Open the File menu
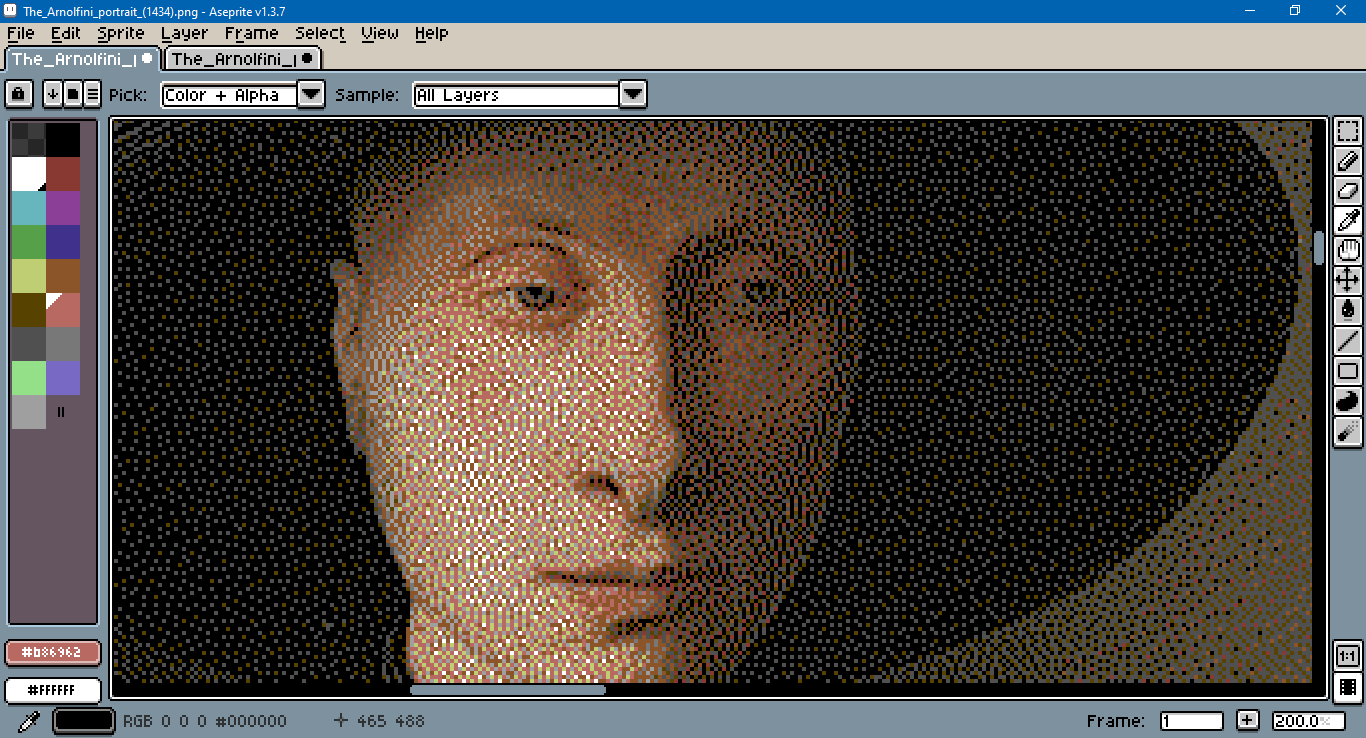This screenshot has height=738, width=1366. [x=20, y=33]
